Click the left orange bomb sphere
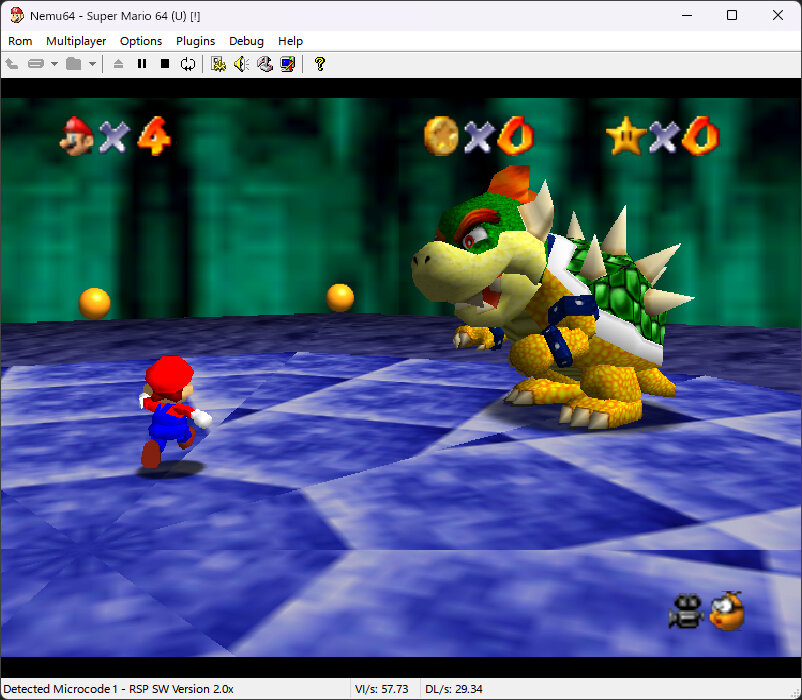Viewport: 802px width, 700px height. click(x=94, y=303)
